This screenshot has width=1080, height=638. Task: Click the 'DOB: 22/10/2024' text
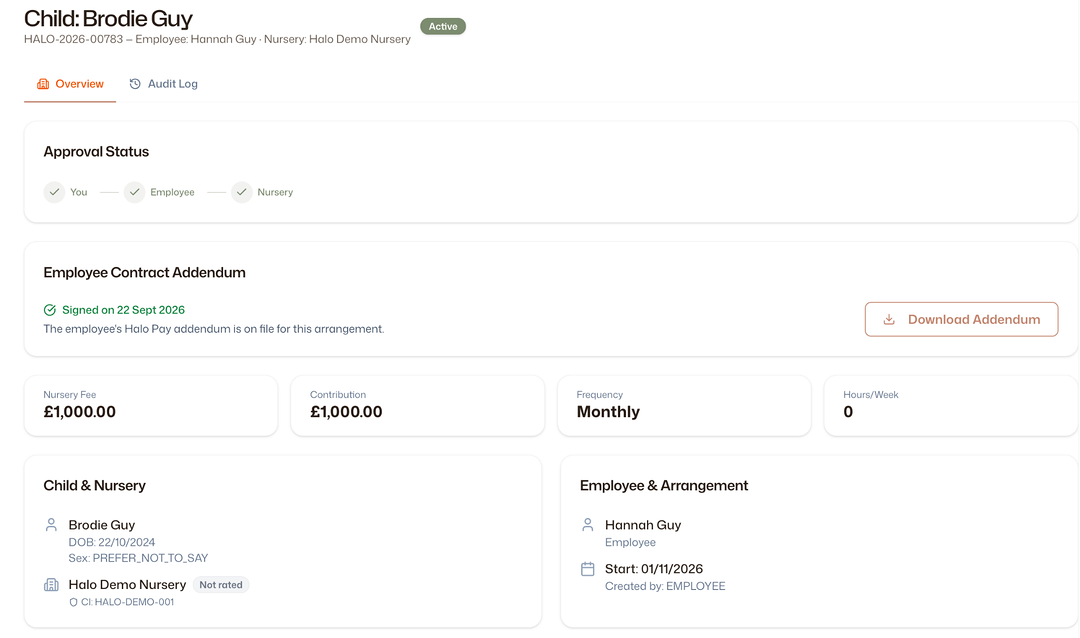[x=112, y=542]
